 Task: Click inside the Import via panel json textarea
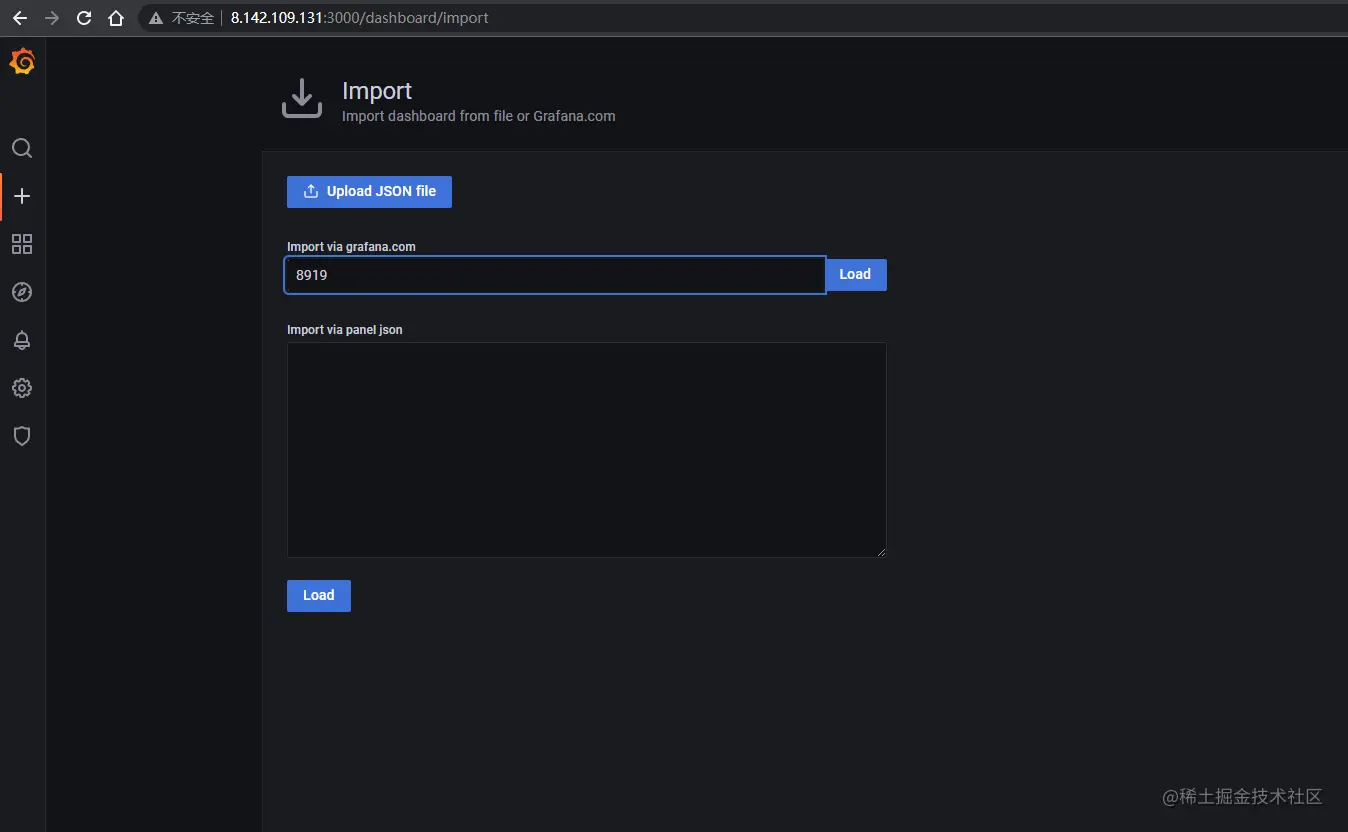click(586, 449)
